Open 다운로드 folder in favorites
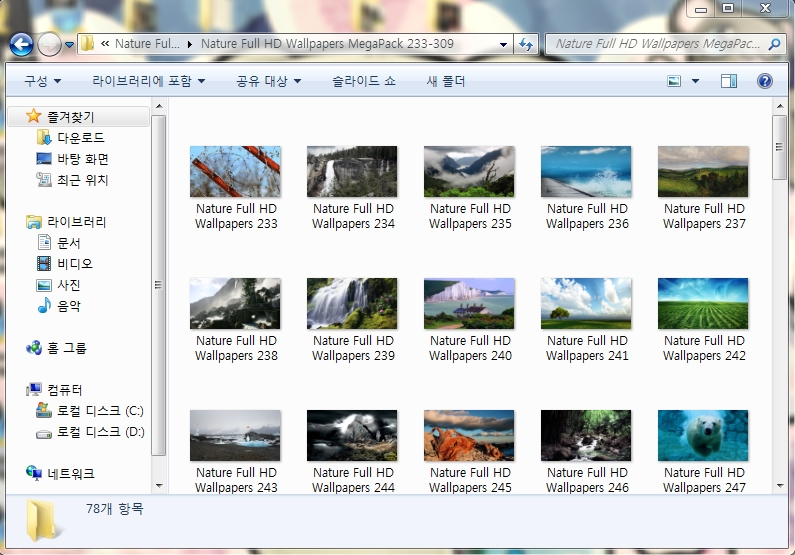The image size is (795, 555). tap(80, 138)
